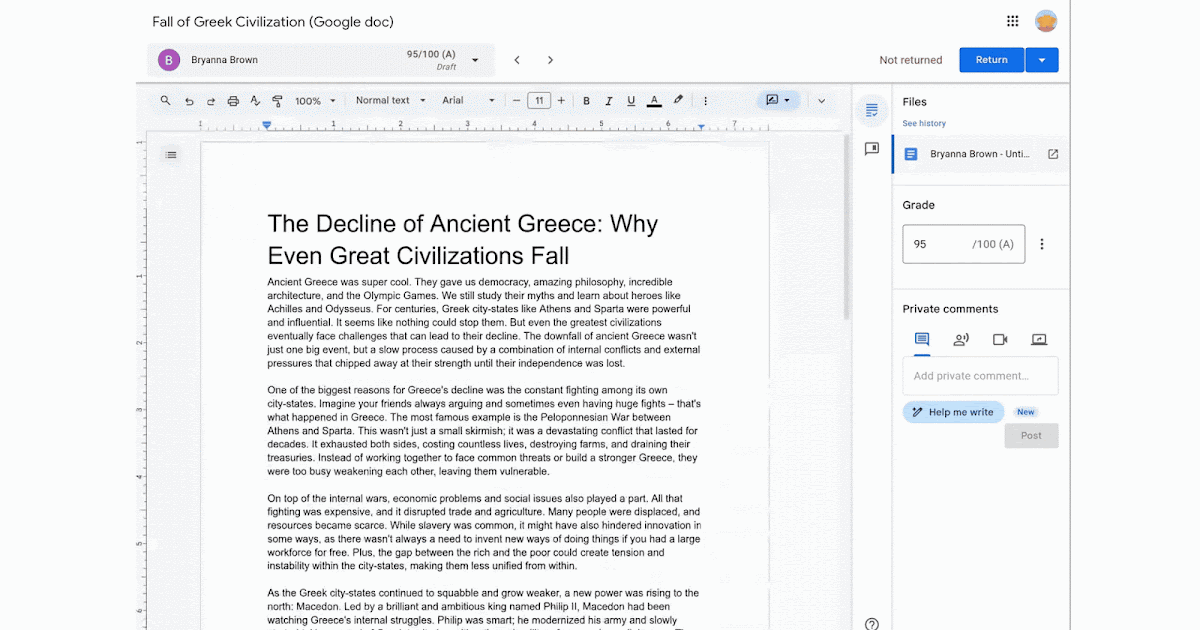Open the comment bank side icon
The height and width of the screenshot is (630, 1200).
click(x=871, y=149)
